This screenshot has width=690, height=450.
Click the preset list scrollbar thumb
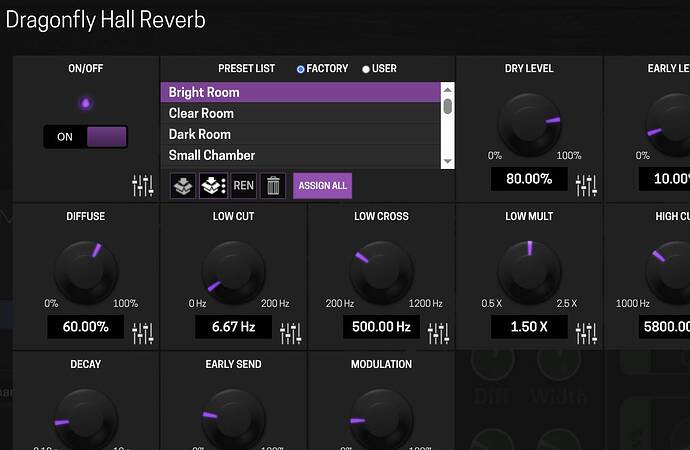click(448, 106)
